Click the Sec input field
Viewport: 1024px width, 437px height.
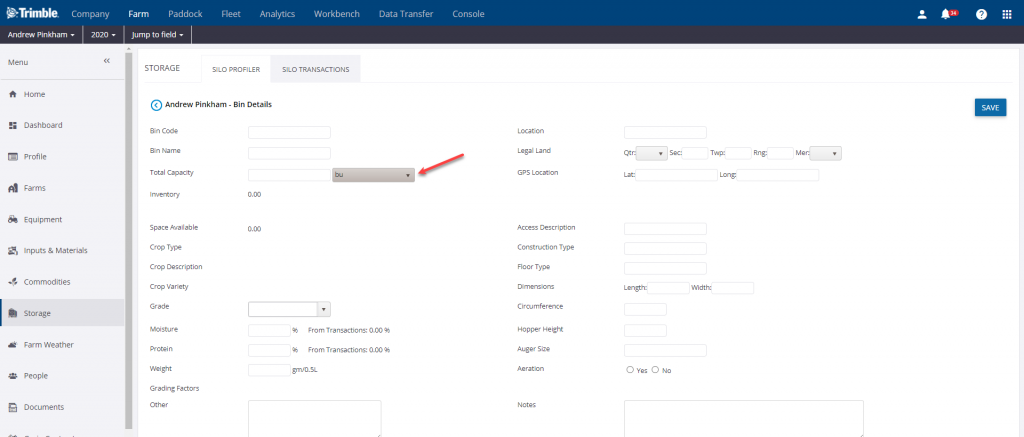tap(695, 154)
